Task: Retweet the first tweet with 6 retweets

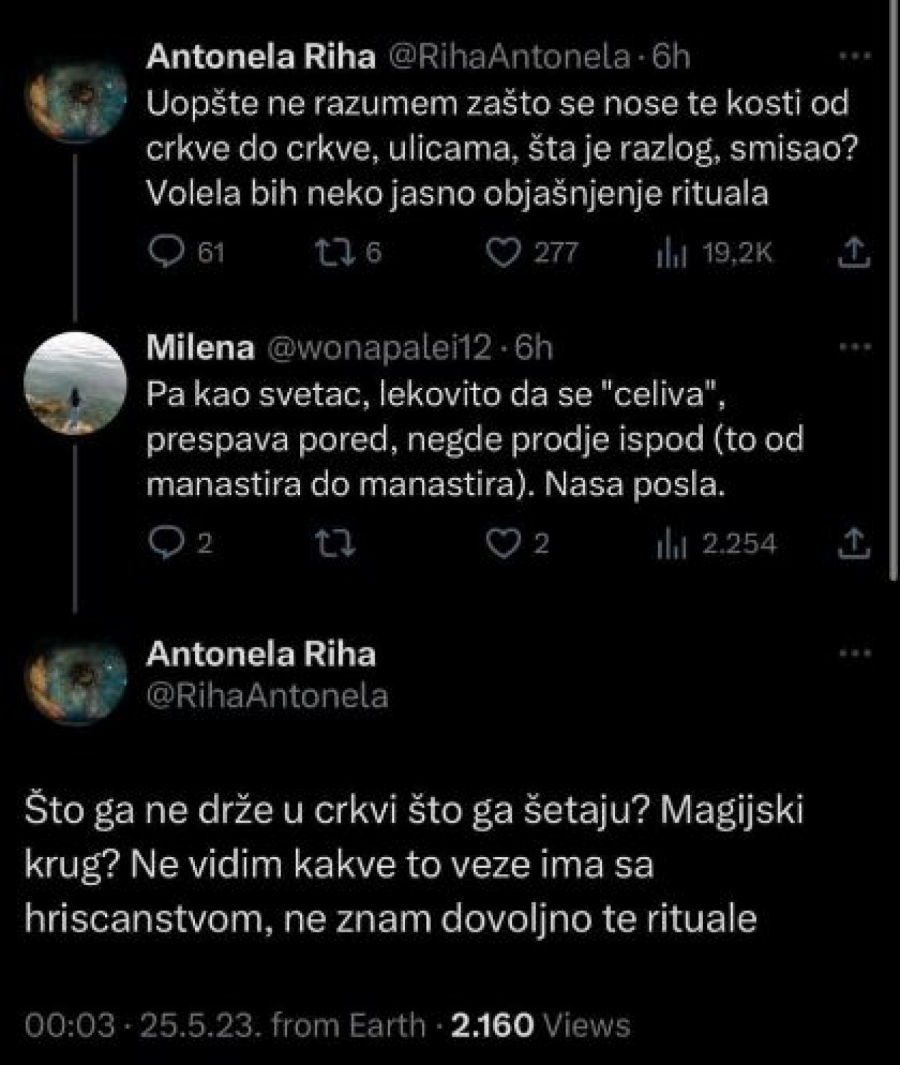Action: coord(327,253)
